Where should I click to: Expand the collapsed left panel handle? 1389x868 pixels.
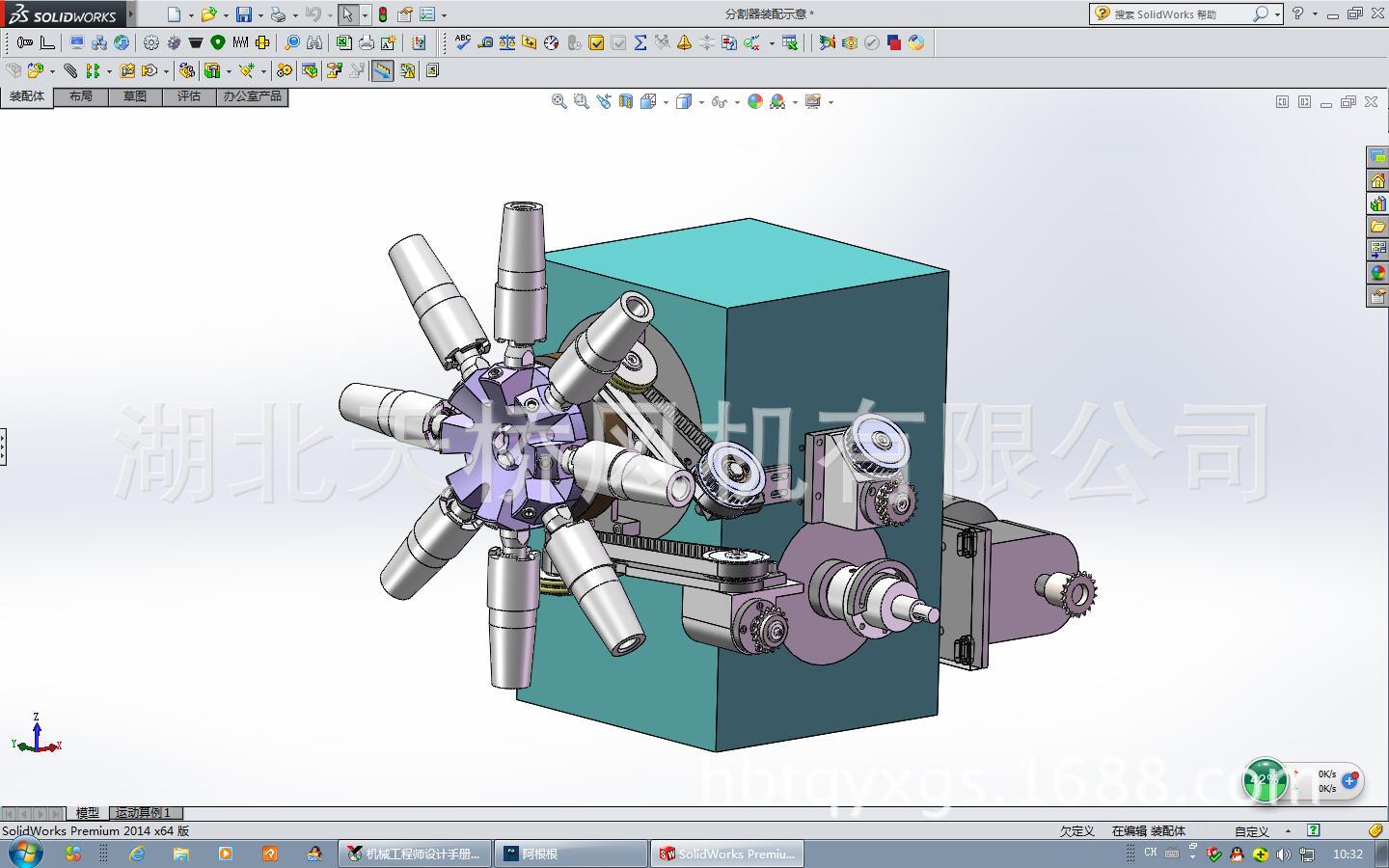[x=3, y=448]
